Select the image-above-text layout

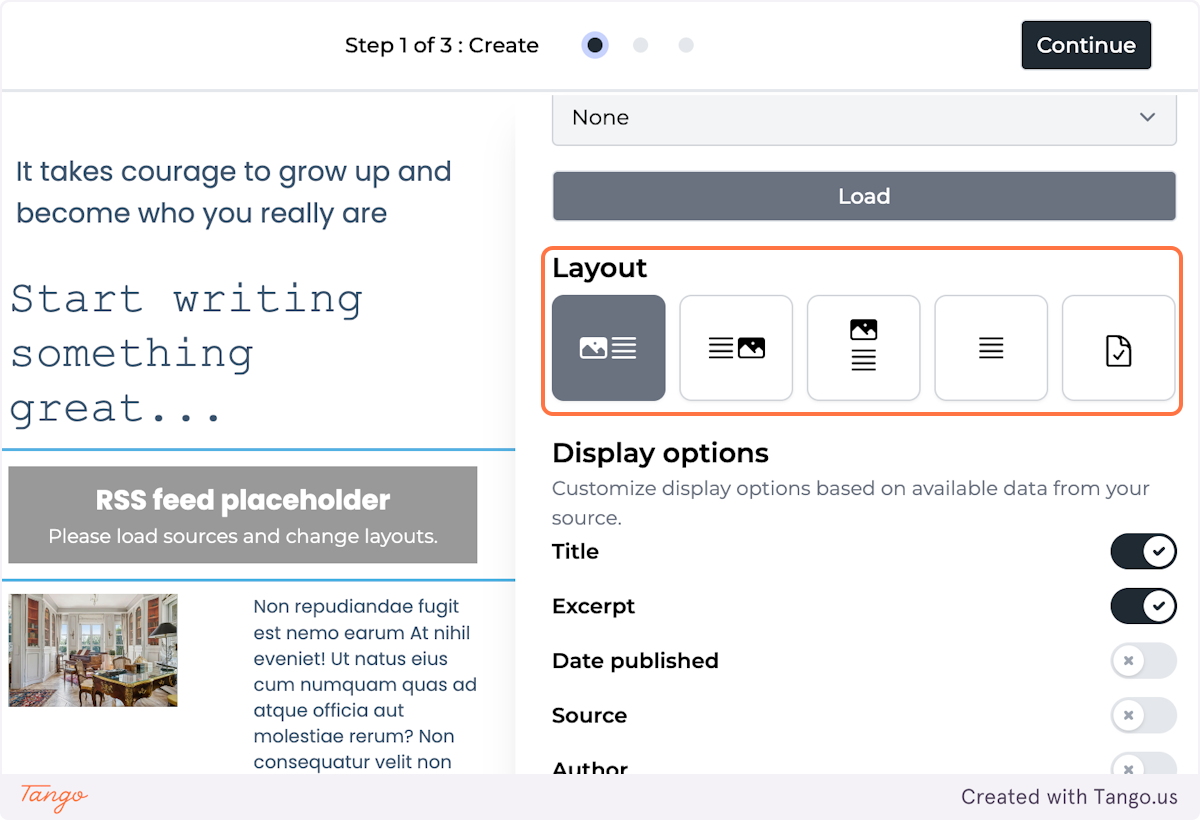click(x=864, y=348)
